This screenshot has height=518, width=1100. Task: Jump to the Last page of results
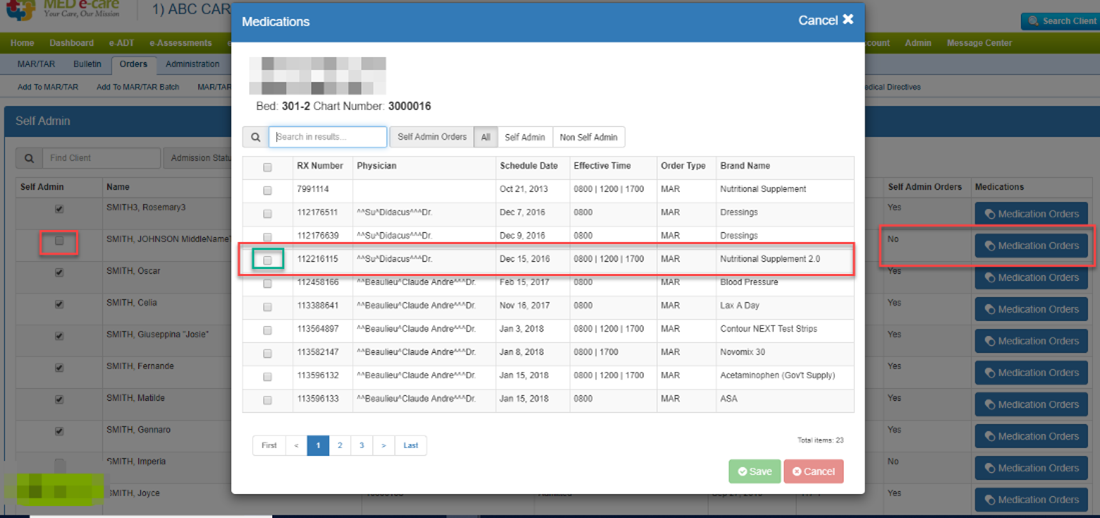pos(410,445)
